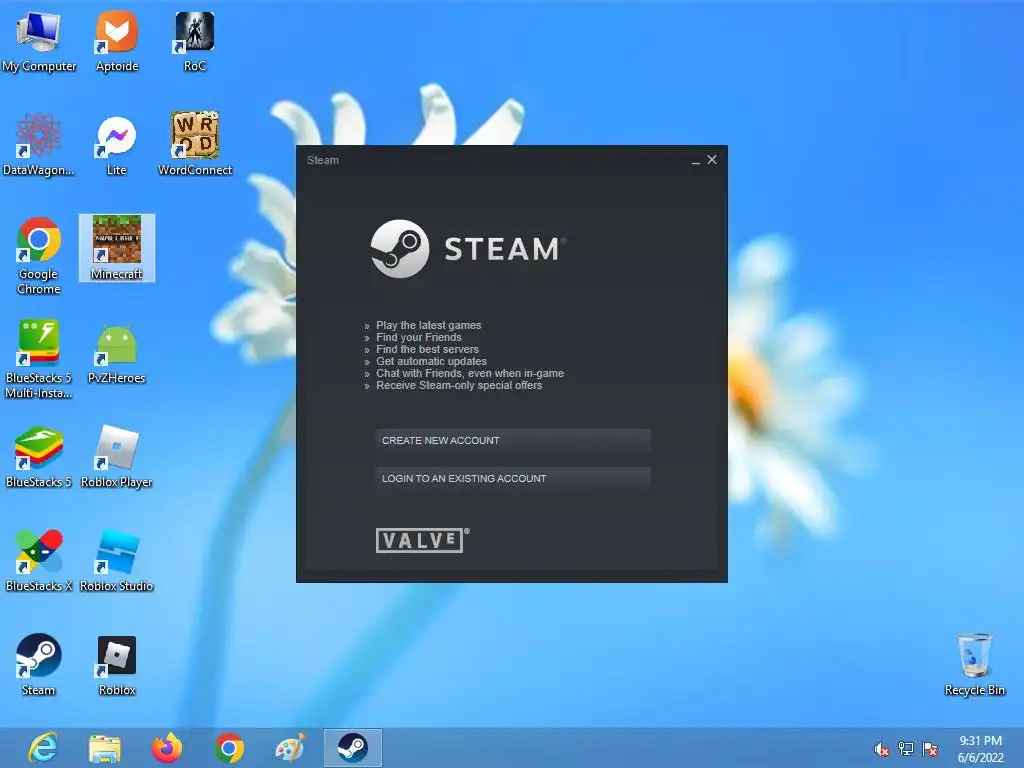Screen dimensions: 1024x768
Task: Open File Explorer from taskbar
Action: click(104, 748)
